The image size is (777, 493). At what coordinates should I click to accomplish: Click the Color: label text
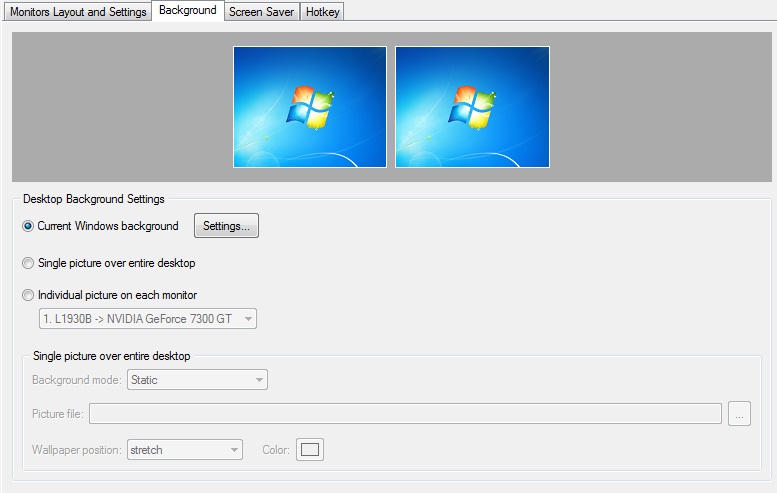tap(276, 450)
